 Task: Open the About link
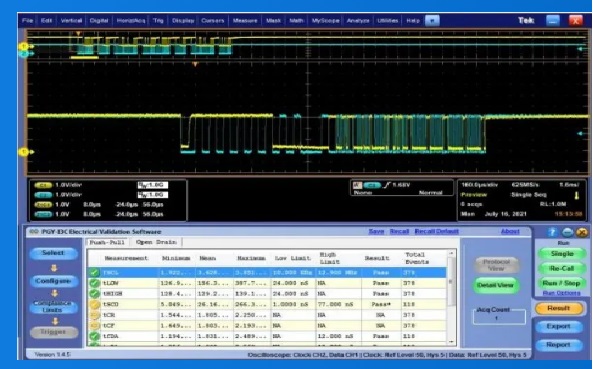[510, 231]
